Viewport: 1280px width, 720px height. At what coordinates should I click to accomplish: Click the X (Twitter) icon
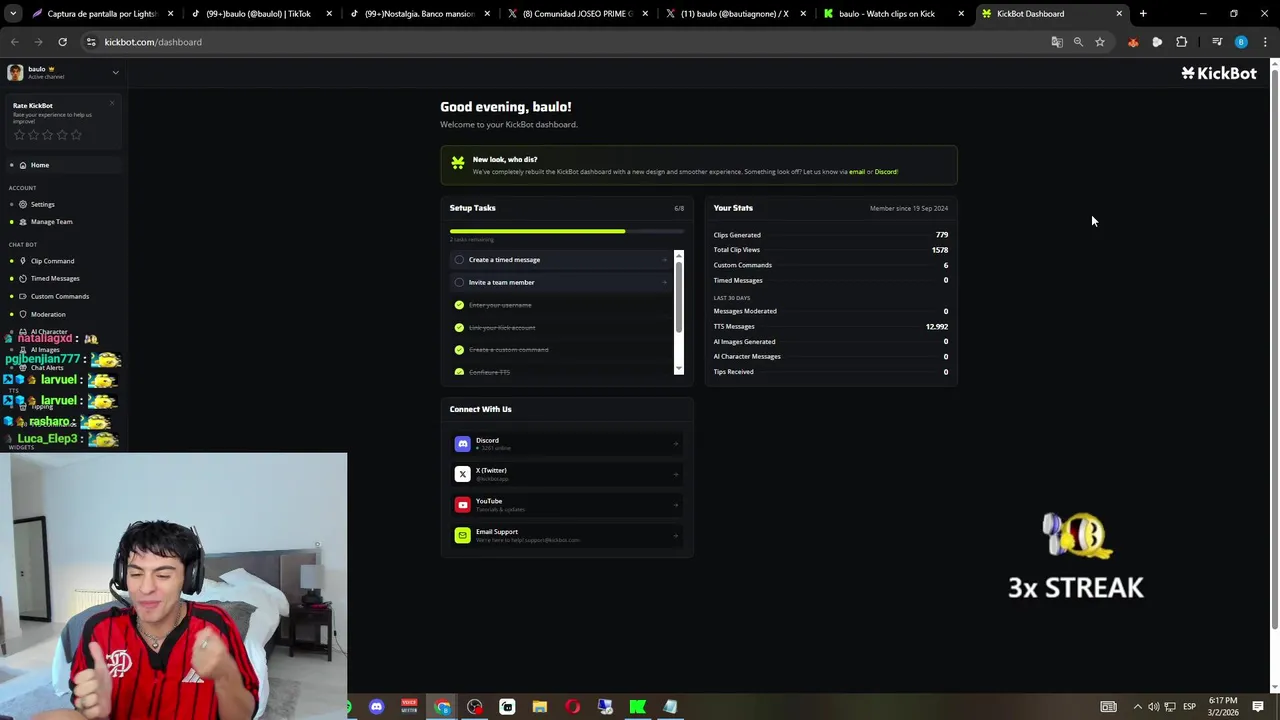(462, 474)
